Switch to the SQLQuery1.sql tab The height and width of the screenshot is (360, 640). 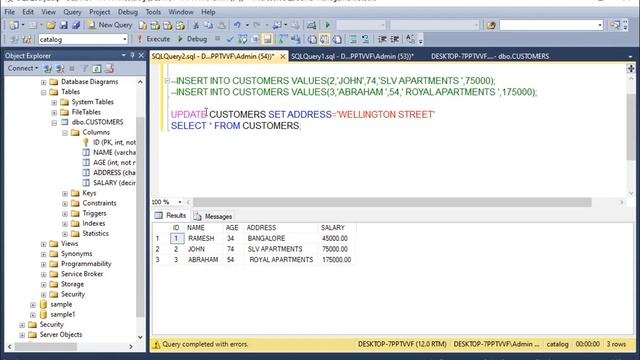point(352,56)
